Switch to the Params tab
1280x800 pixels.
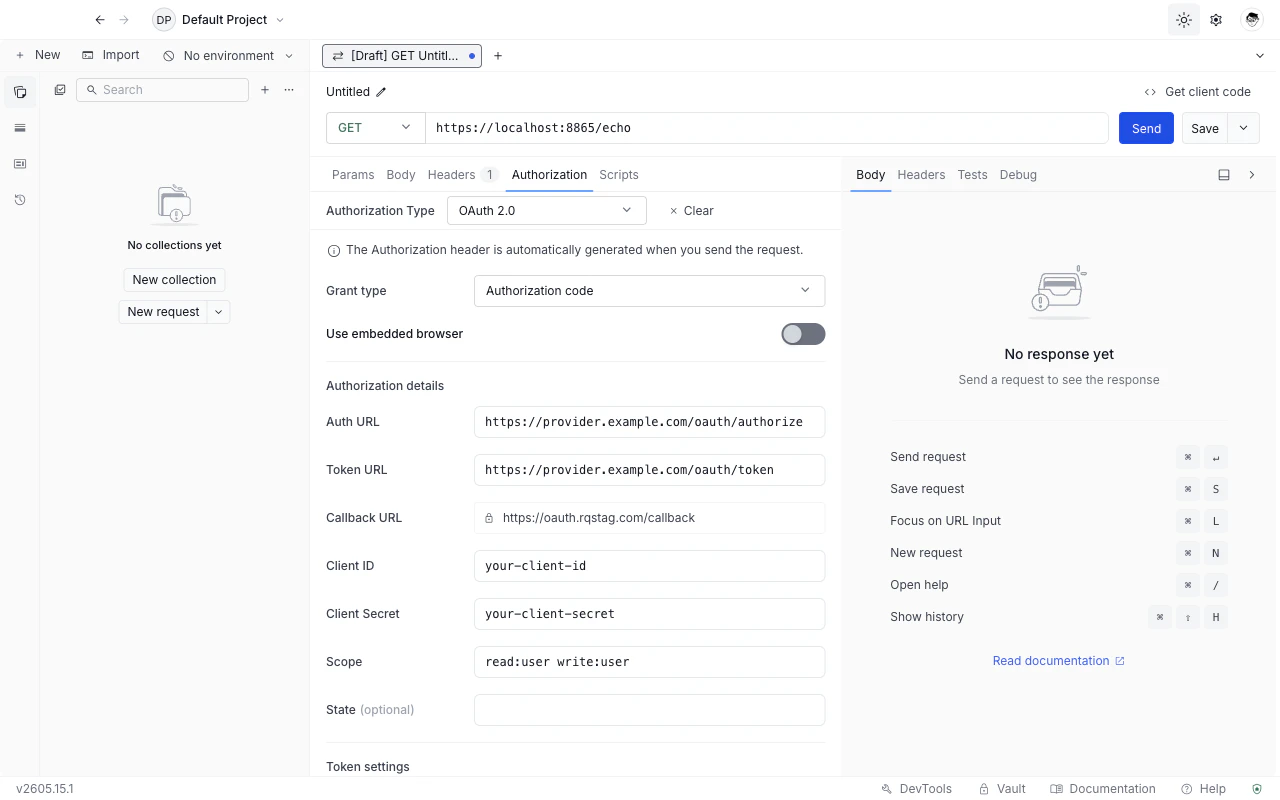click(x=353, y=175)
